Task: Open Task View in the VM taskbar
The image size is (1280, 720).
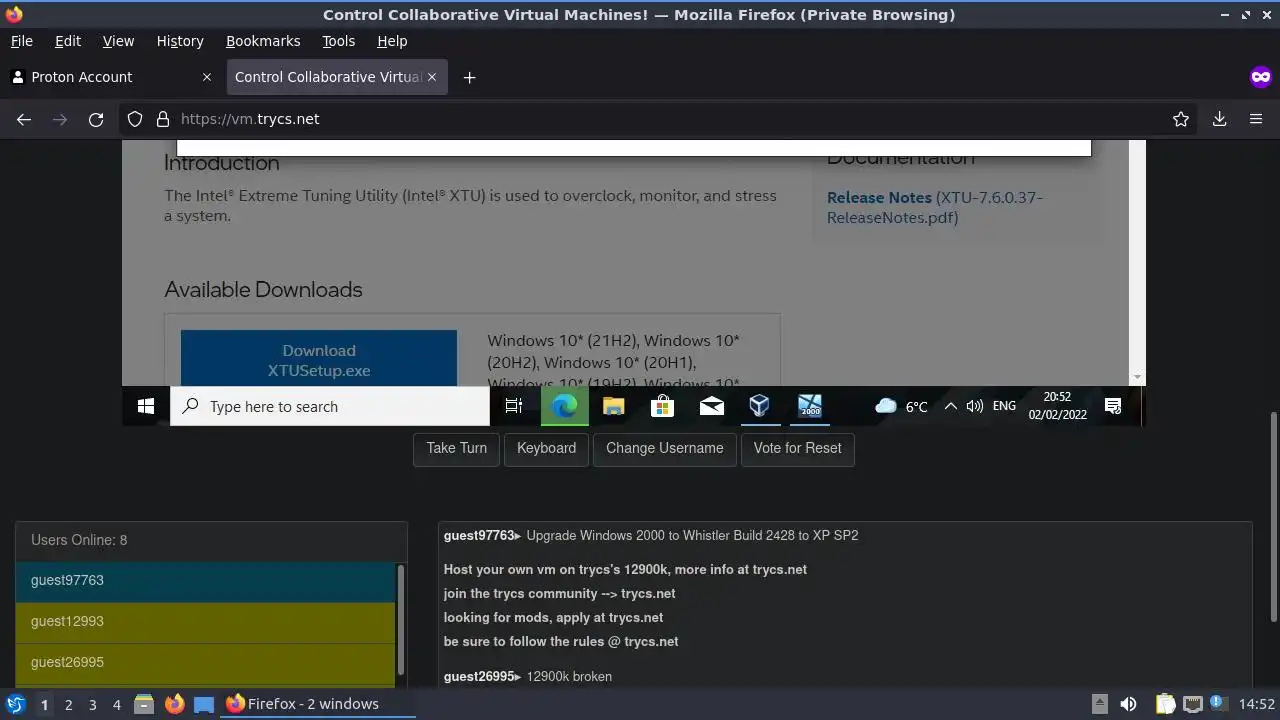Action: point(514,406)
